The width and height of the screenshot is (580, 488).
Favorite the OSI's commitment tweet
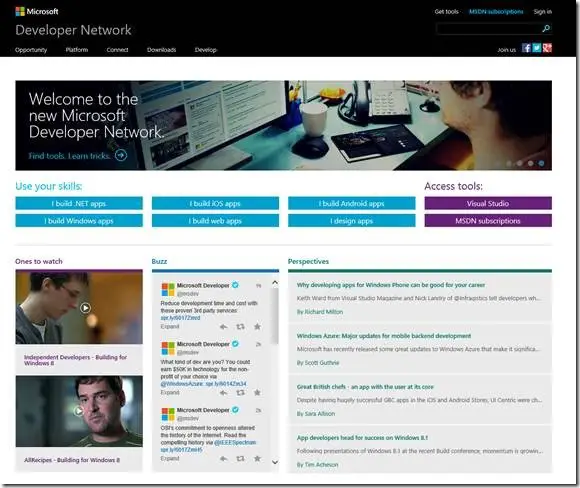click(257, 458)
